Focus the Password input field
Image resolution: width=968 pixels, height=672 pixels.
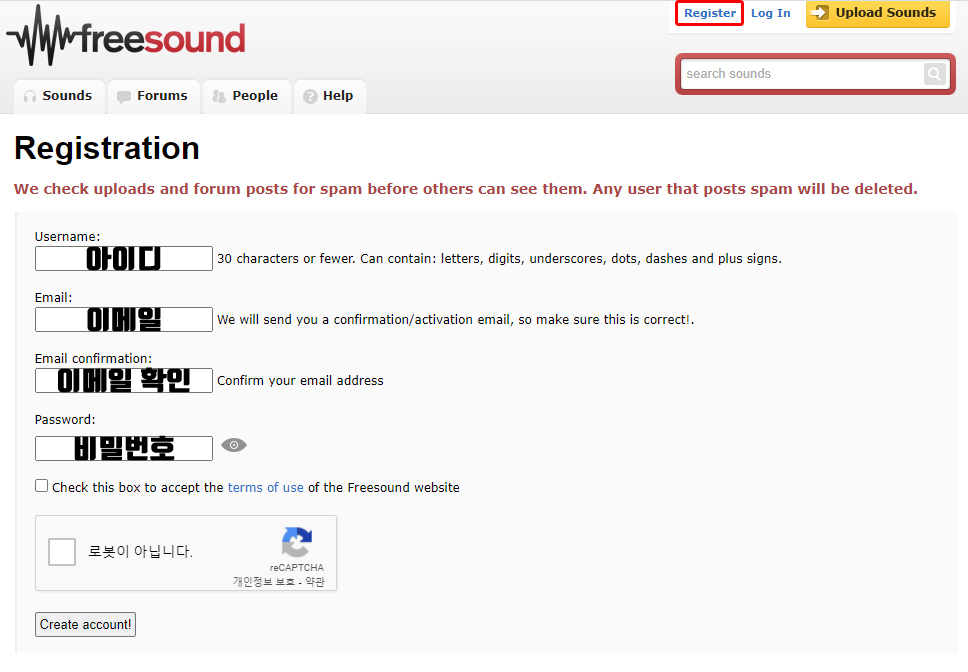123,449
